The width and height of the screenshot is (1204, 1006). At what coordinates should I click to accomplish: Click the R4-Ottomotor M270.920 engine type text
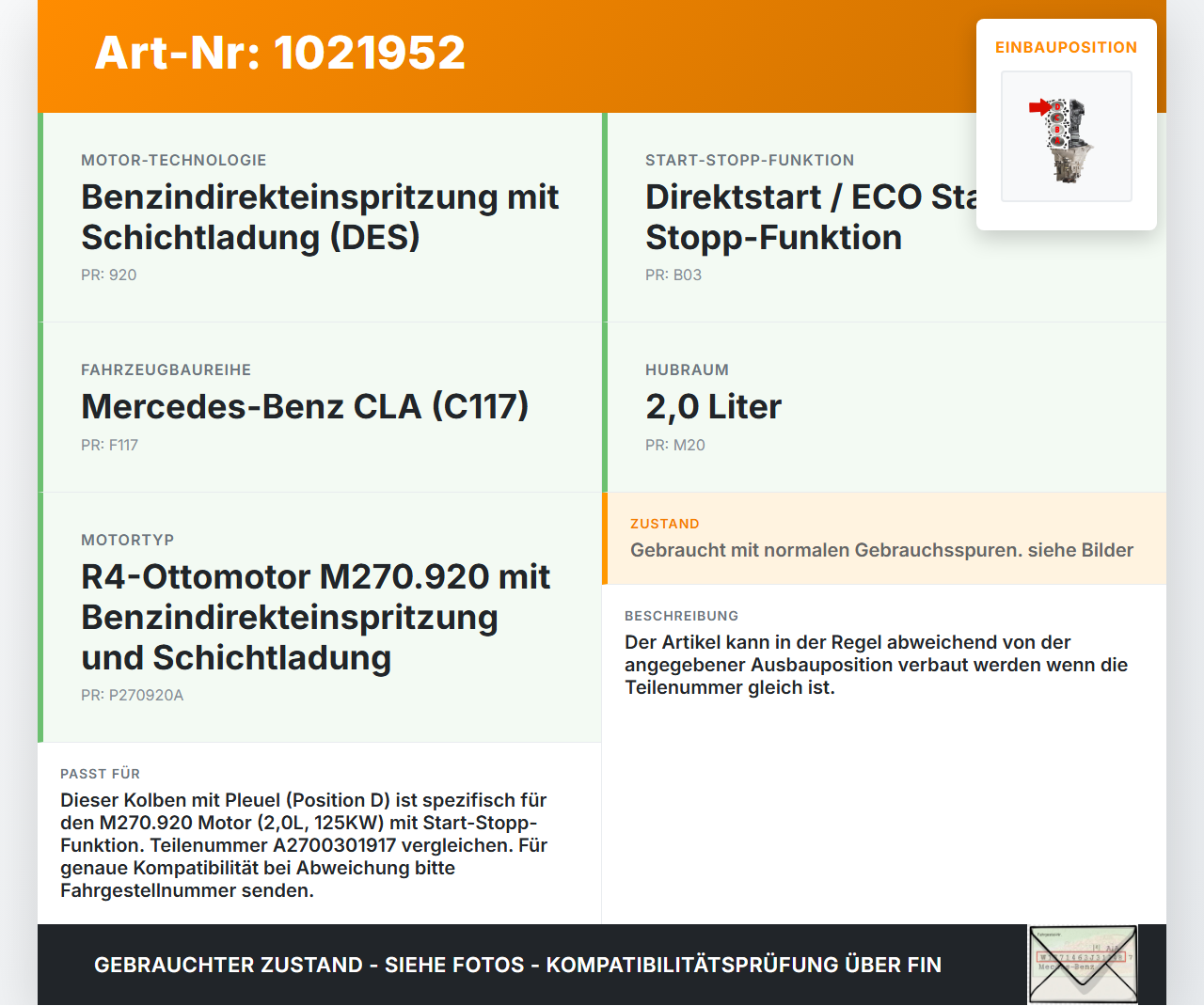pos(316,617)
